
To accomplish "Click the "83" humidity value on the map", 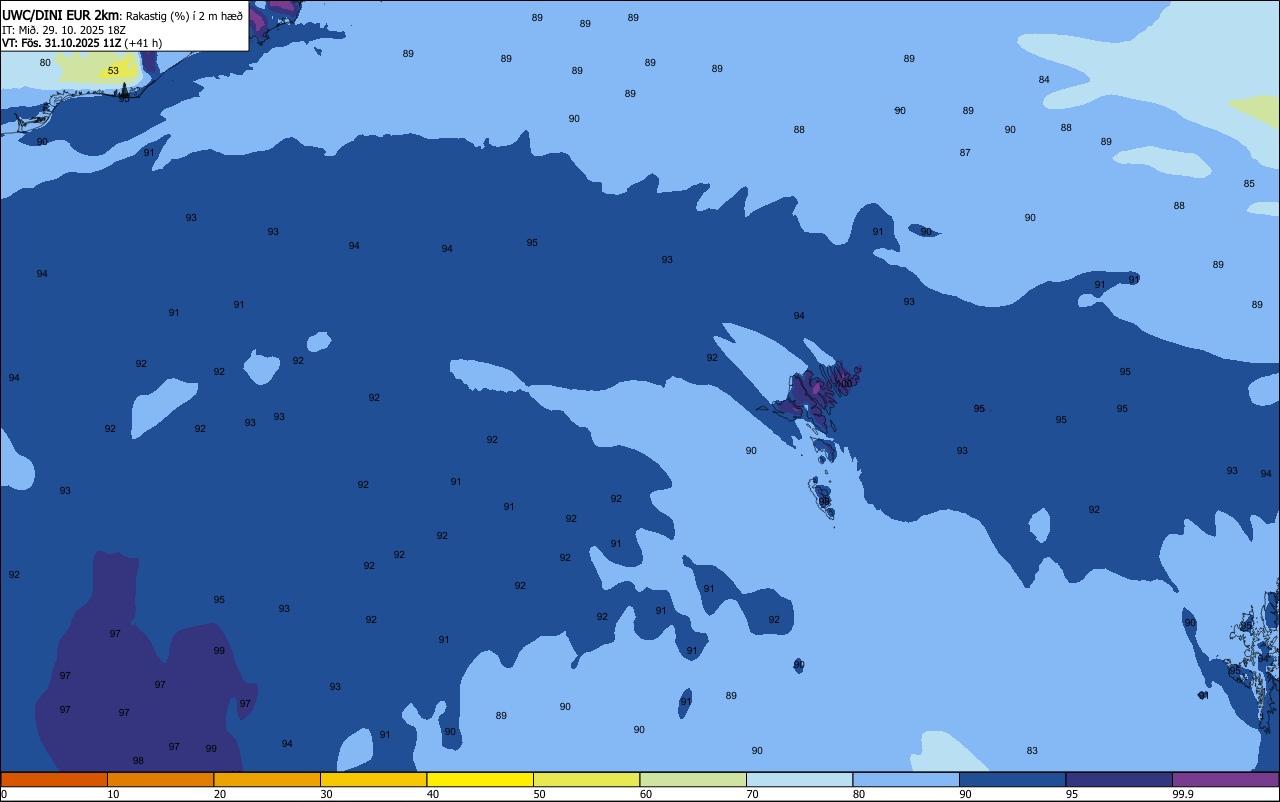I will tap(1032, 751).
